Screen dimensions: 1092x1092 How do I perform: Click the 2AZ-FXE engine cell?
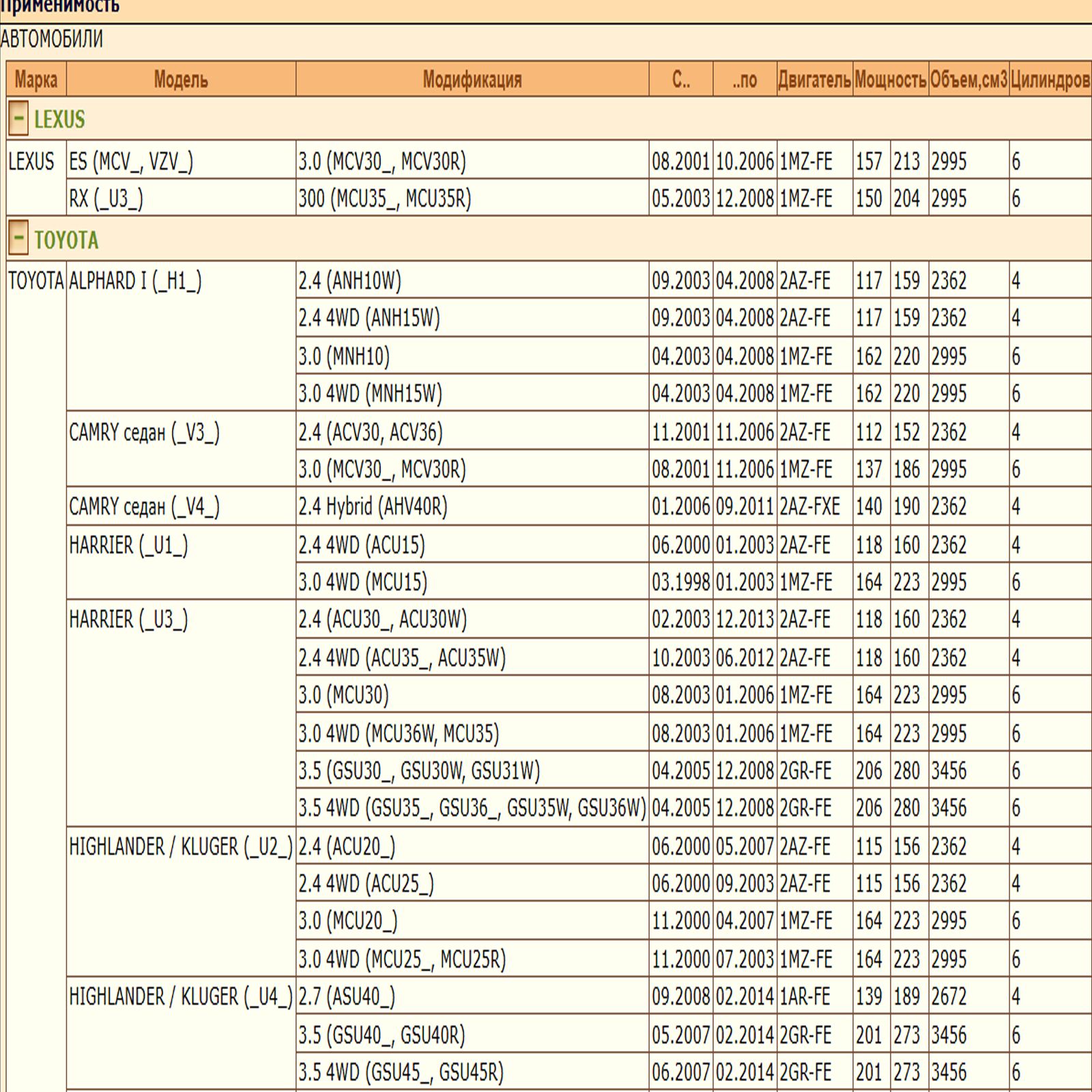(x=809, y=507)
